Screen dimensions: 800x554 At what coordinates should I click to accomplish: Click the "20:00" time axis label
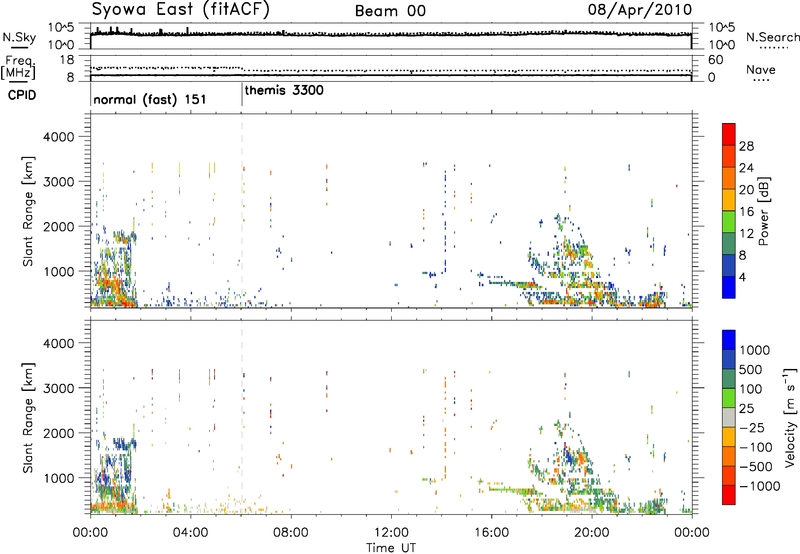[591, 533]
